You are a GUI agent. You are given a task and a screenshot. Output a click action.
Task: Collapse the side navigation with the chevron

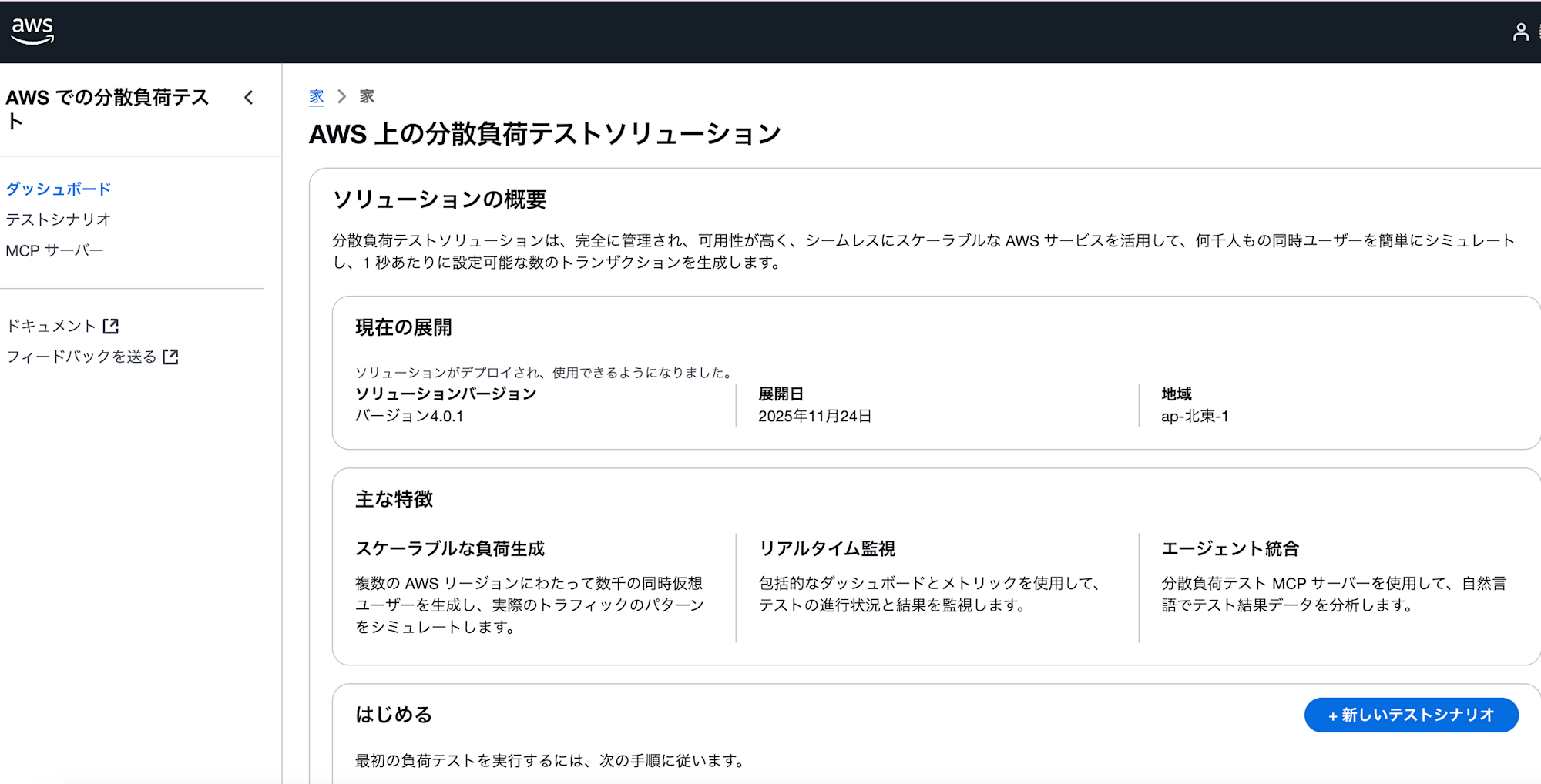pos(248,98)
